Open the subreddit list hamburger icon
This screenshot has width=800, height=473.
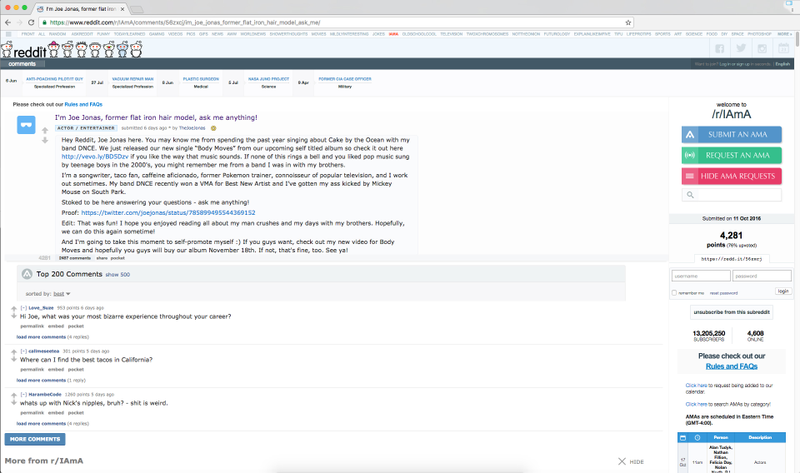pyautogui.click(x=8, y=34)
